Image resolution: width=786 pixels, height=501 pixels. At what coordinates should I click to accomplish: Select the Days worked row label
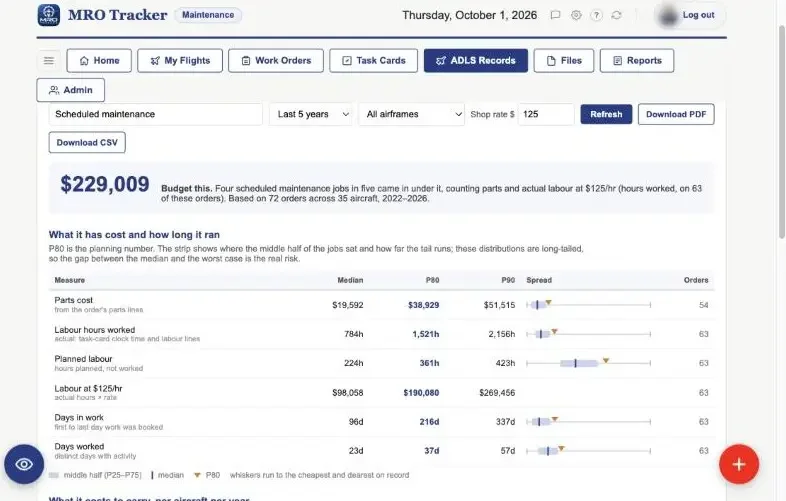(x=79, y=446)
